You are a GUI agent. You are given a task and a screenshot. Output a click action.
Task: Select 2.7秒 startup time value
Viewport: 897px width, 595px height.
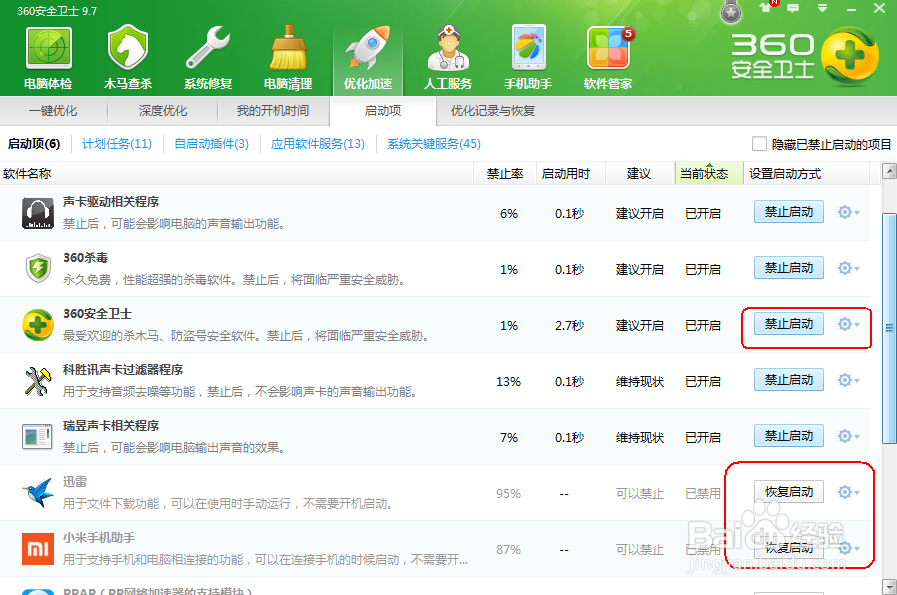pyautogui.click(x=569, y=325)
